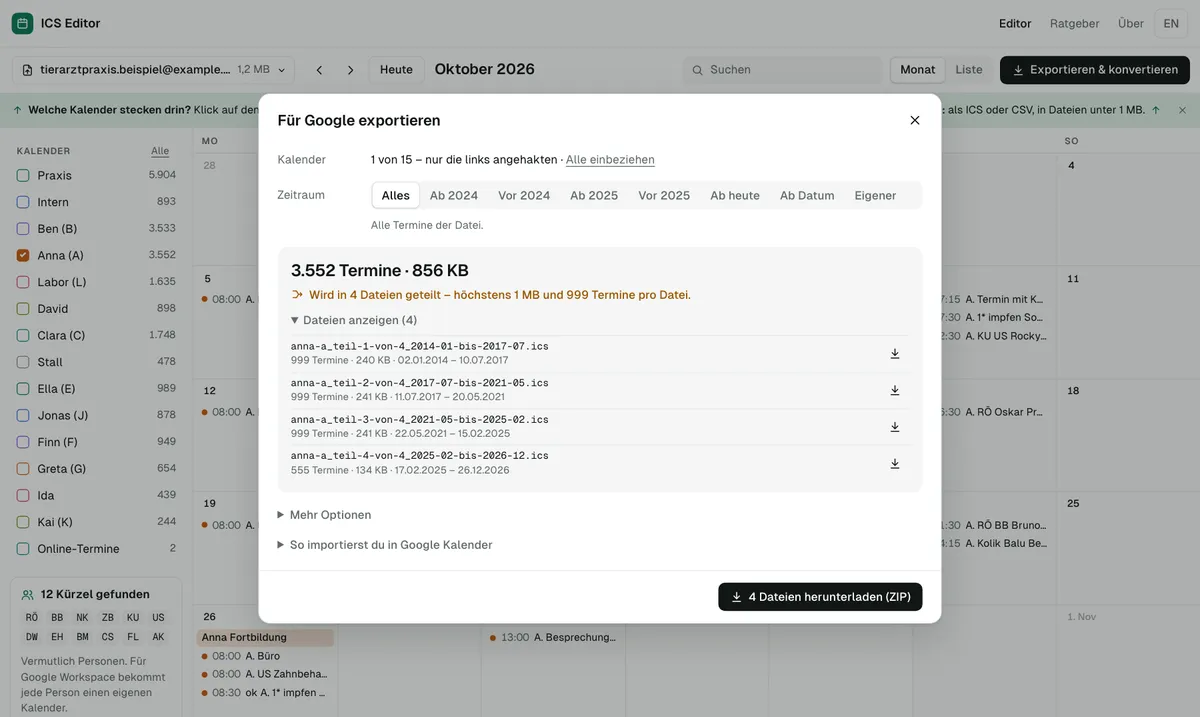
Task: Open the Editor nav item
Action: 1015,23
